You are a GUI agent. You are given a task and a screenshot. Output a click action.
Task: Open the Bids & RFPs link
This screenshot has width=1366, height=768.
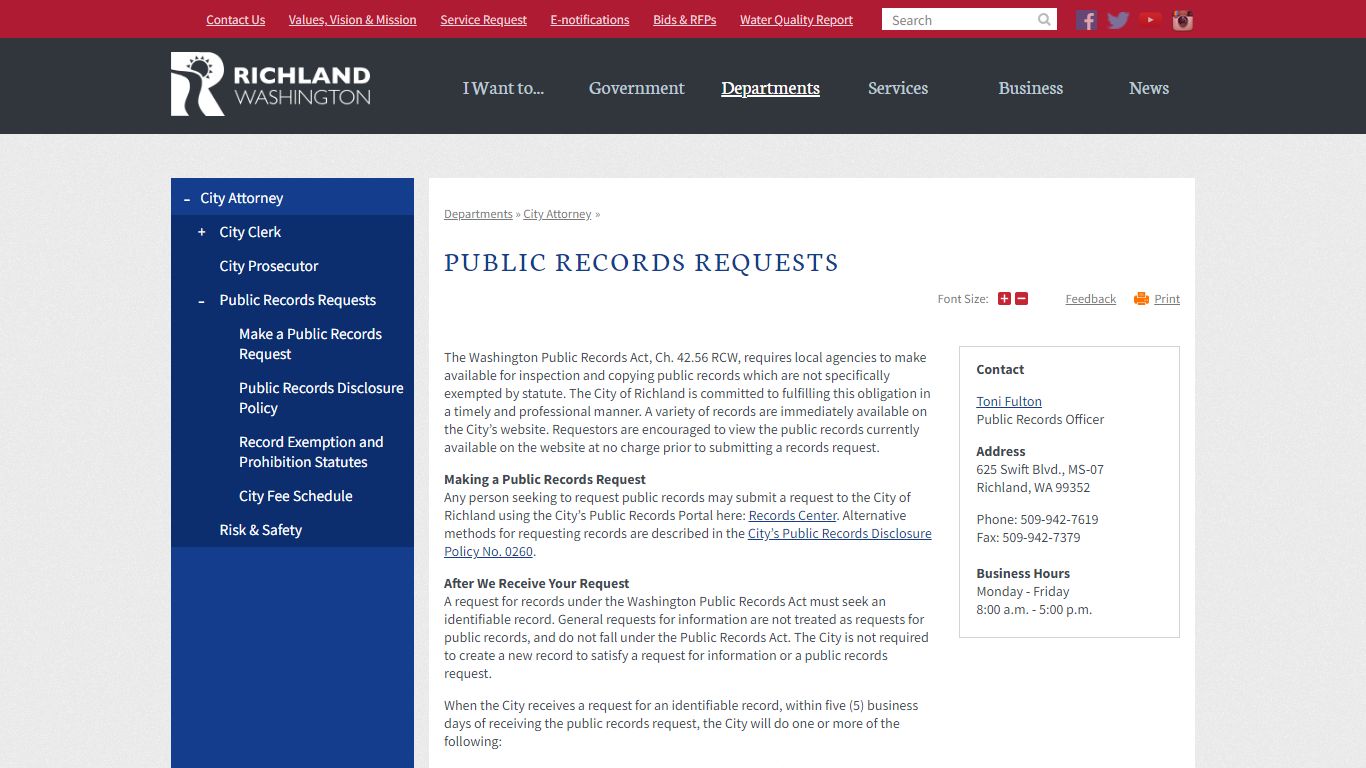point(685,20)
